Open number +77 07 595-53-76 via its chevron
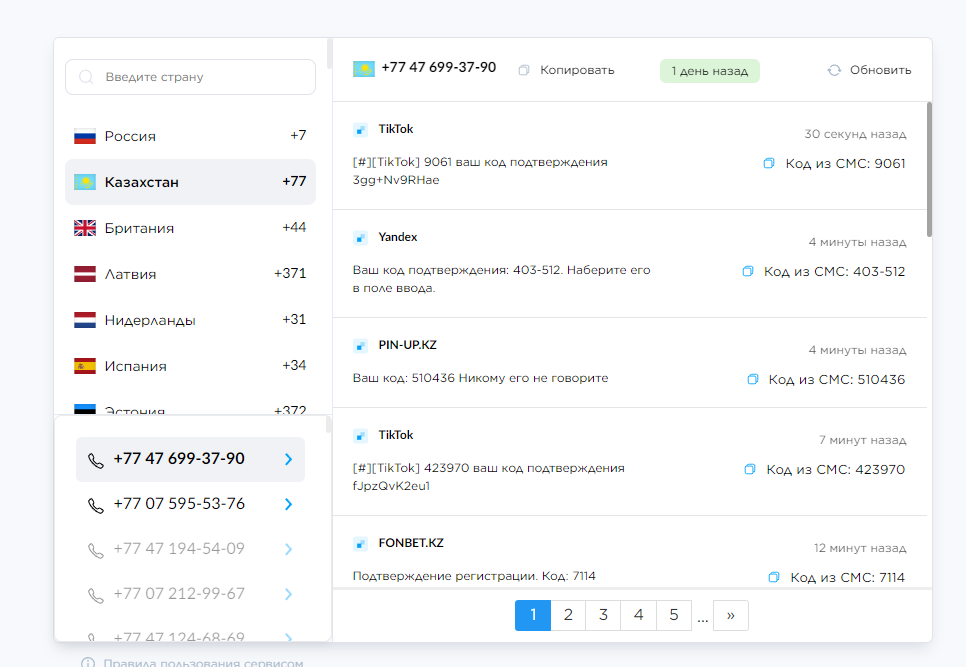Screen dimensions: 966x667 click(288, 504)
